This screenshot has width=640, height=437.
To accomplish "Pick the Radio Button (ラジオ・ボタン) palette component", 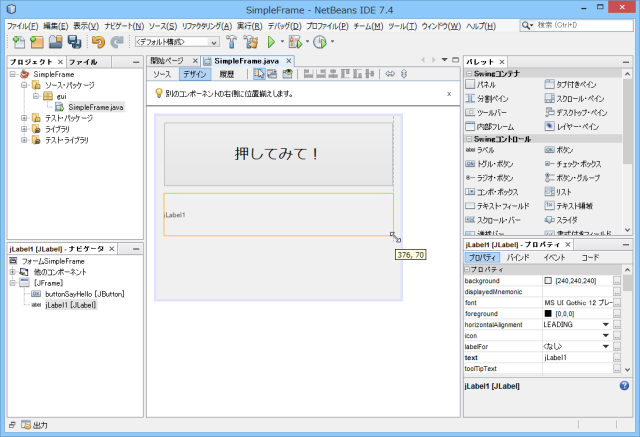I will 489,178.
